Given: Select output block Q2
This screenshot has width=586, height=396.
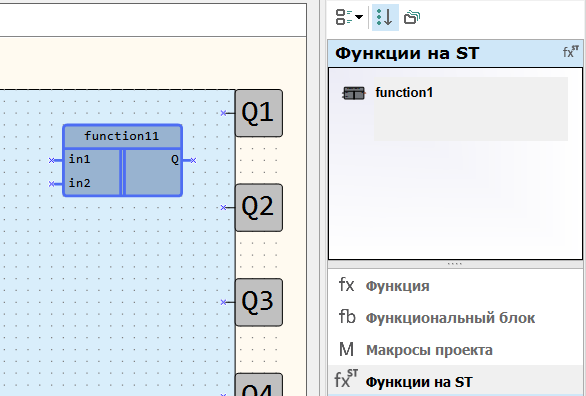Looking at the screenshot, I should [x=259, y=207].
